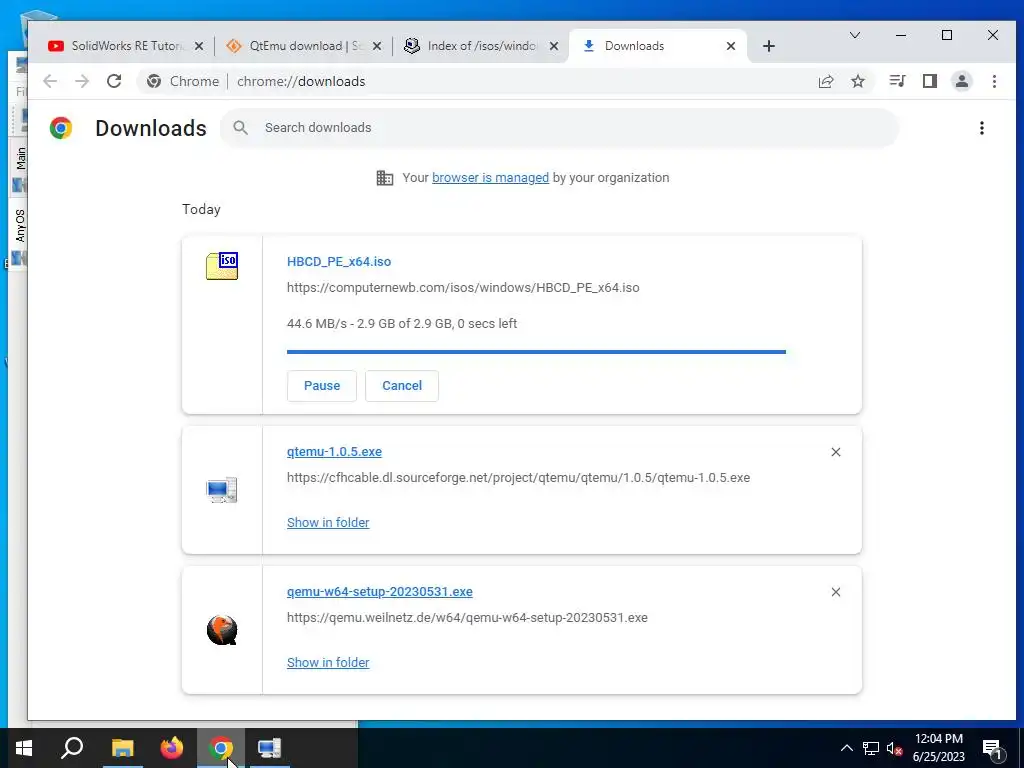
Task: Close the Downloads tab
Action: click(x=731, y=46)
